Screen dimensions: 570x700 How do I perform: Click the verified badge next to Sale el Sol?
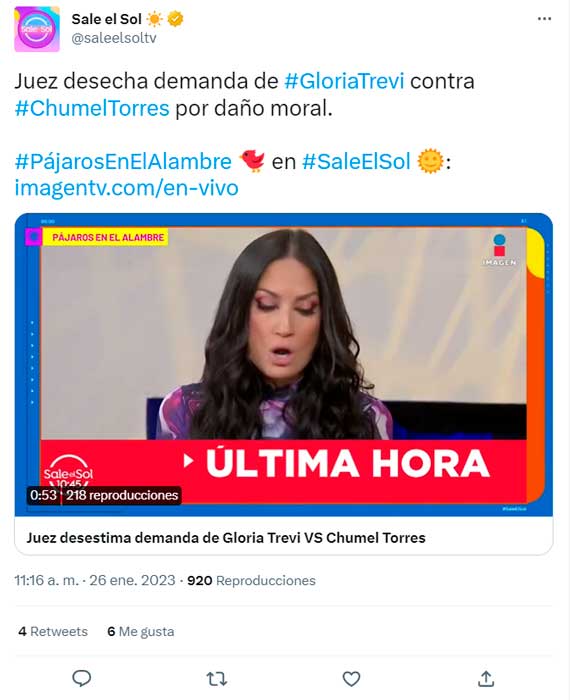click(175, 19)
